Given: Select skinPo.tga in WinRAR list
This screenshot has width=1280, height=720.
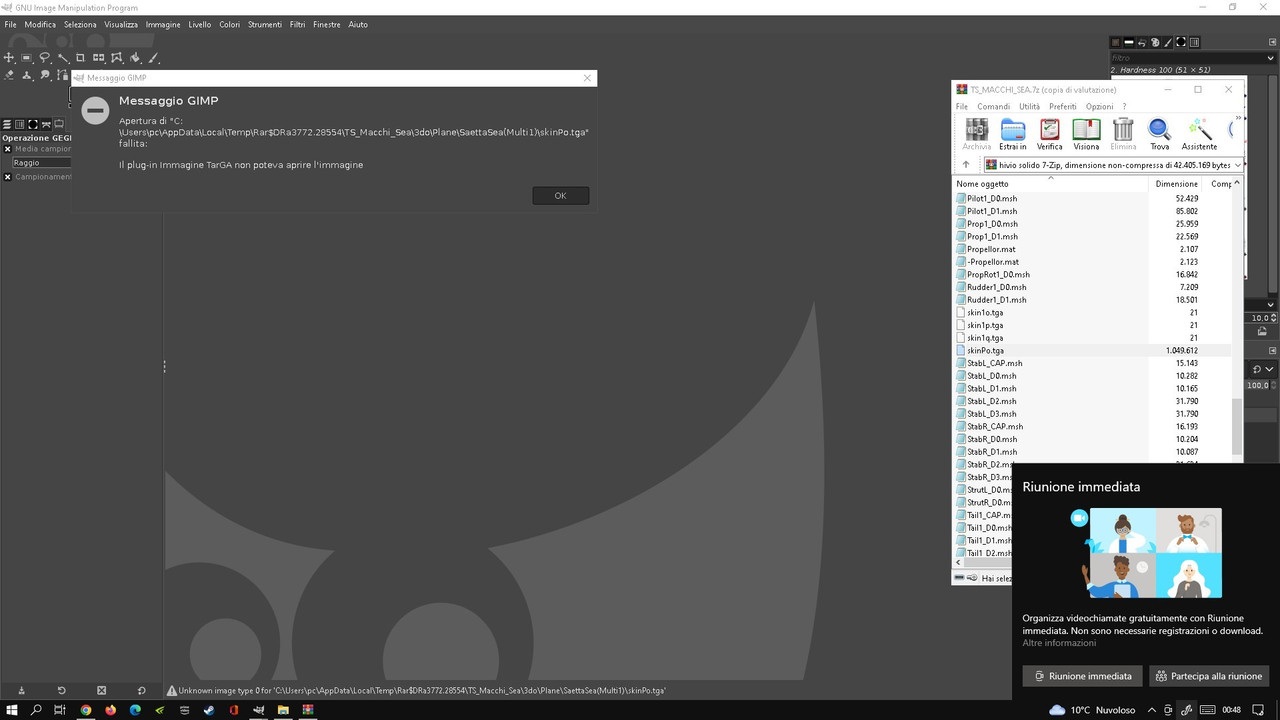Looking at the screenshot, I should tap(985, 350).
